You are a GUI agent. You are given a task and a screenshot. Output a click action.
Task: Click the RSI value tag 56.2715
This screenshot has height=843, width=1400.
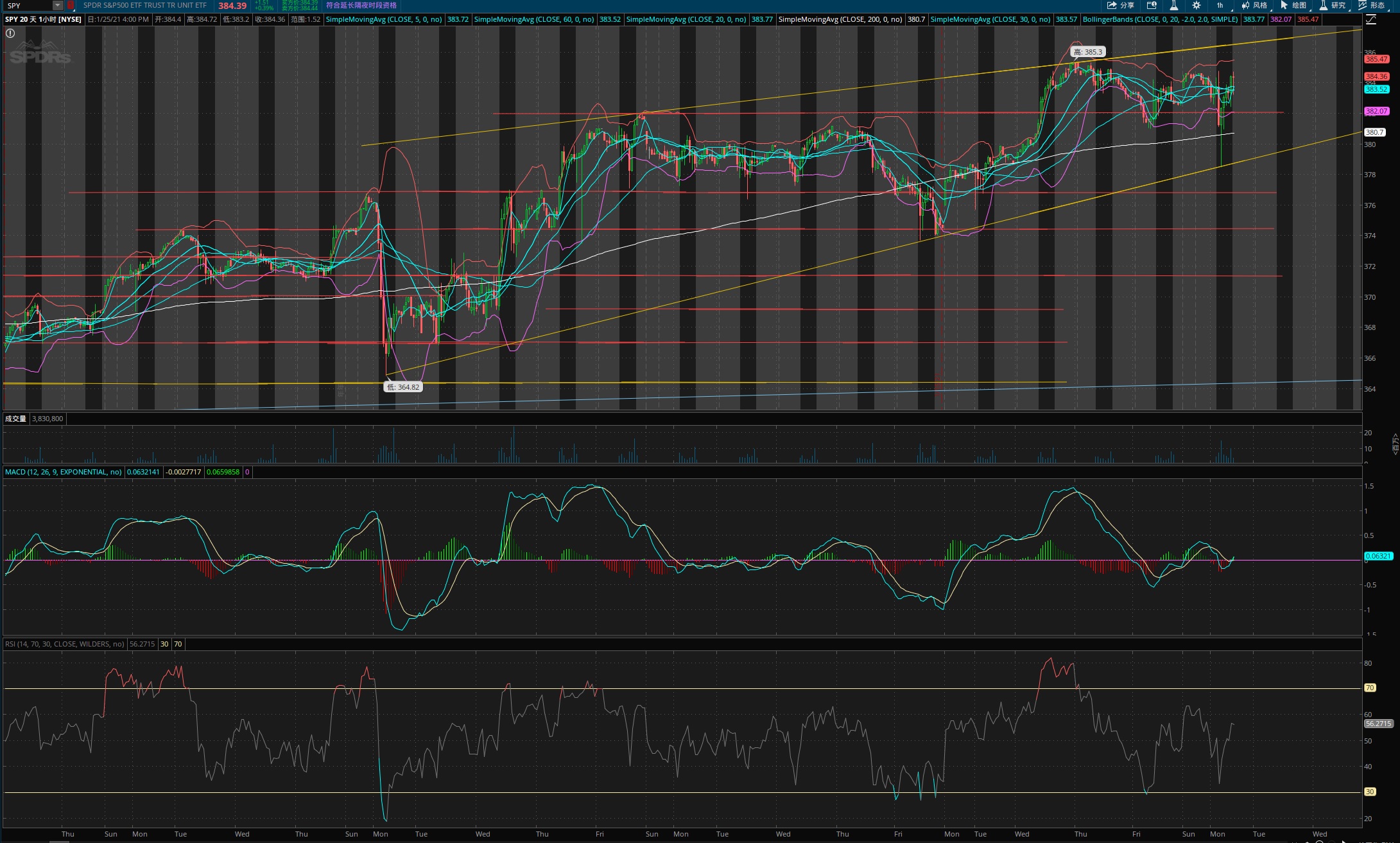click(x=1378, y=724)
